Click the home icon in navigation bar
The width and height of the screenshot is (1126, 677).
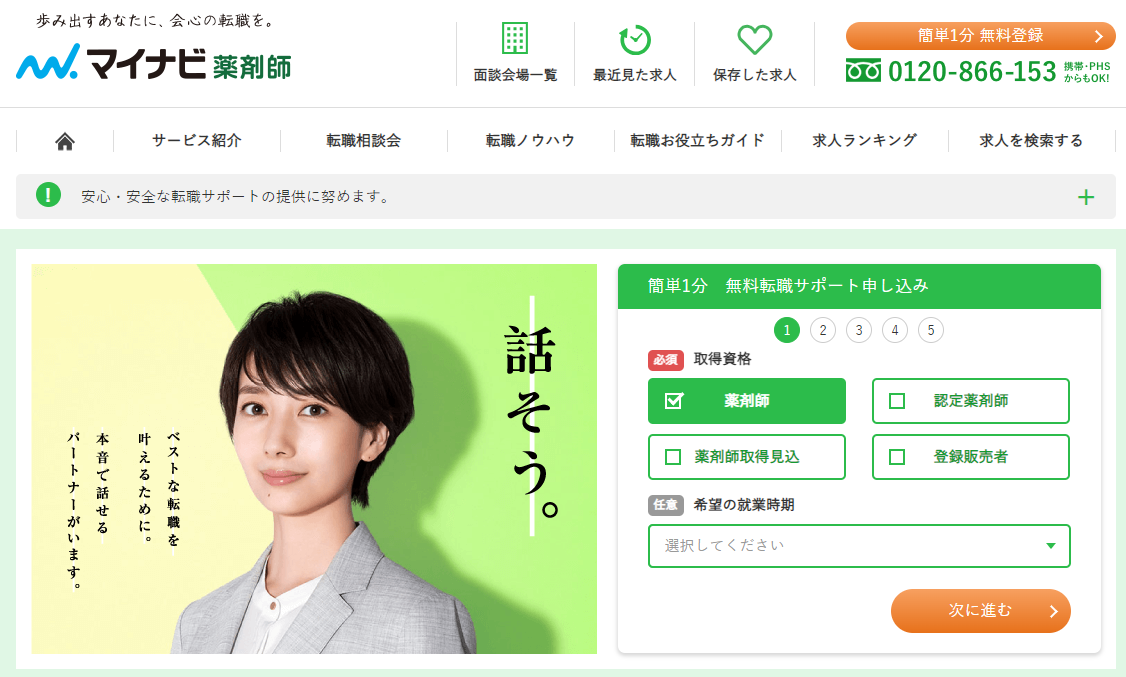point(65,141)
